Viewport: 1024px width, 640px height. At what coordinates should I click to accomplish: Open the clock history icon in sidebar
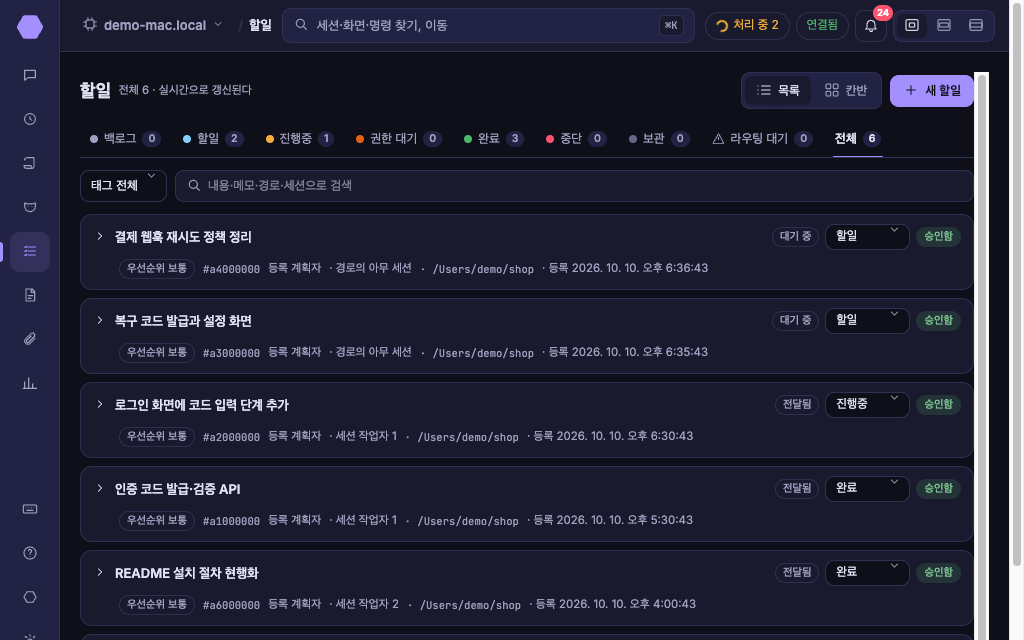pyautogui.click(x=29, y=119)
